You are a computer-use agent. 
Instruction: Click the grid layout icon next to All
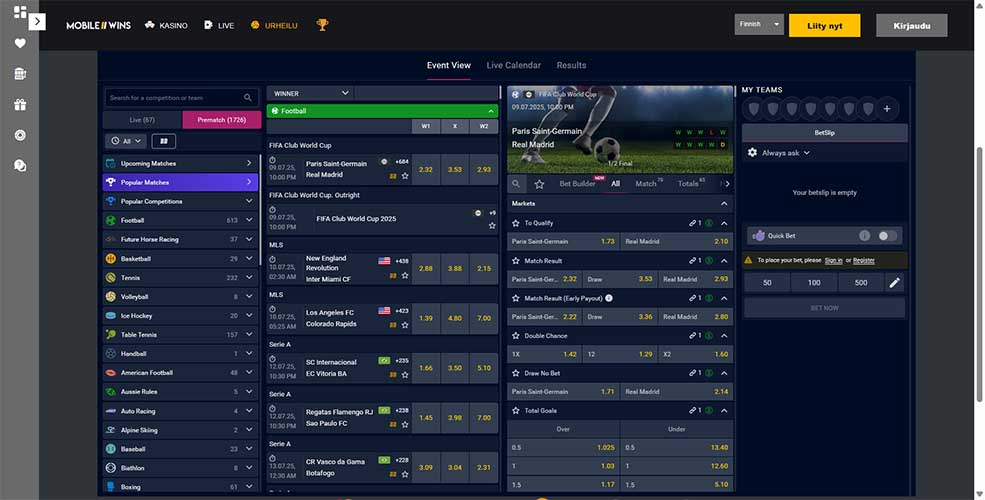pos(164,141)
